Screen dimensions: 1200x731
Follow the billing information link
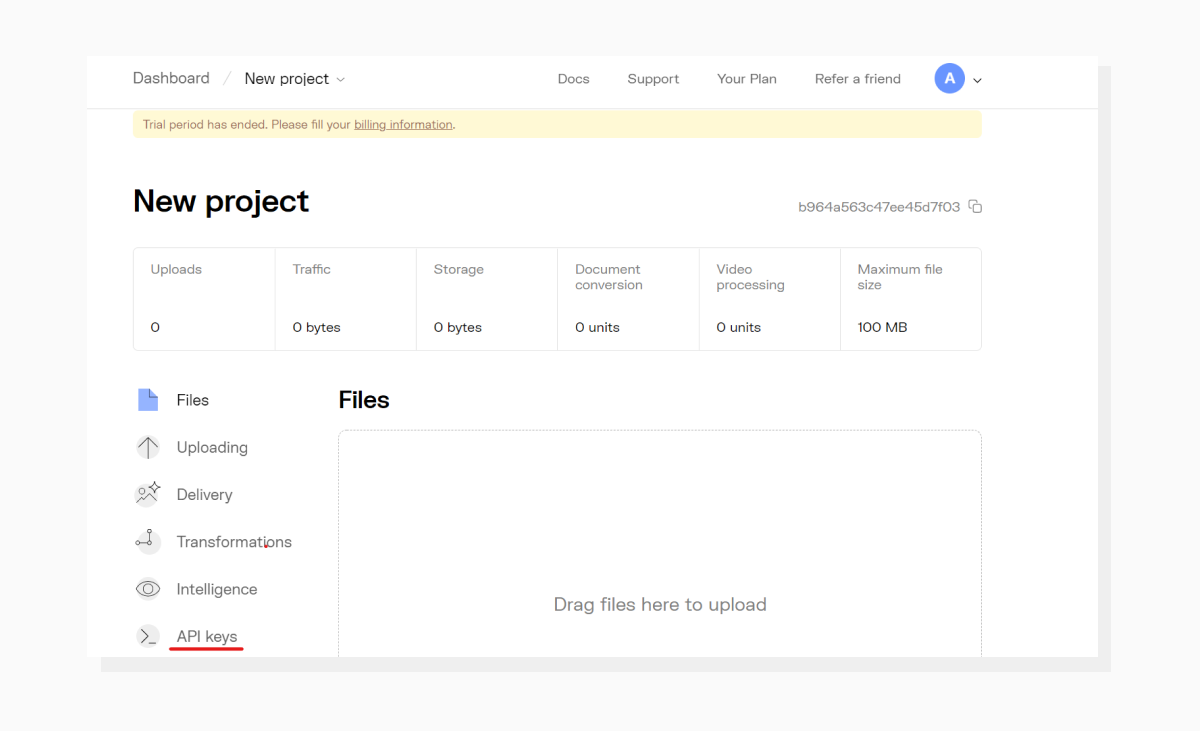[403, 124]
